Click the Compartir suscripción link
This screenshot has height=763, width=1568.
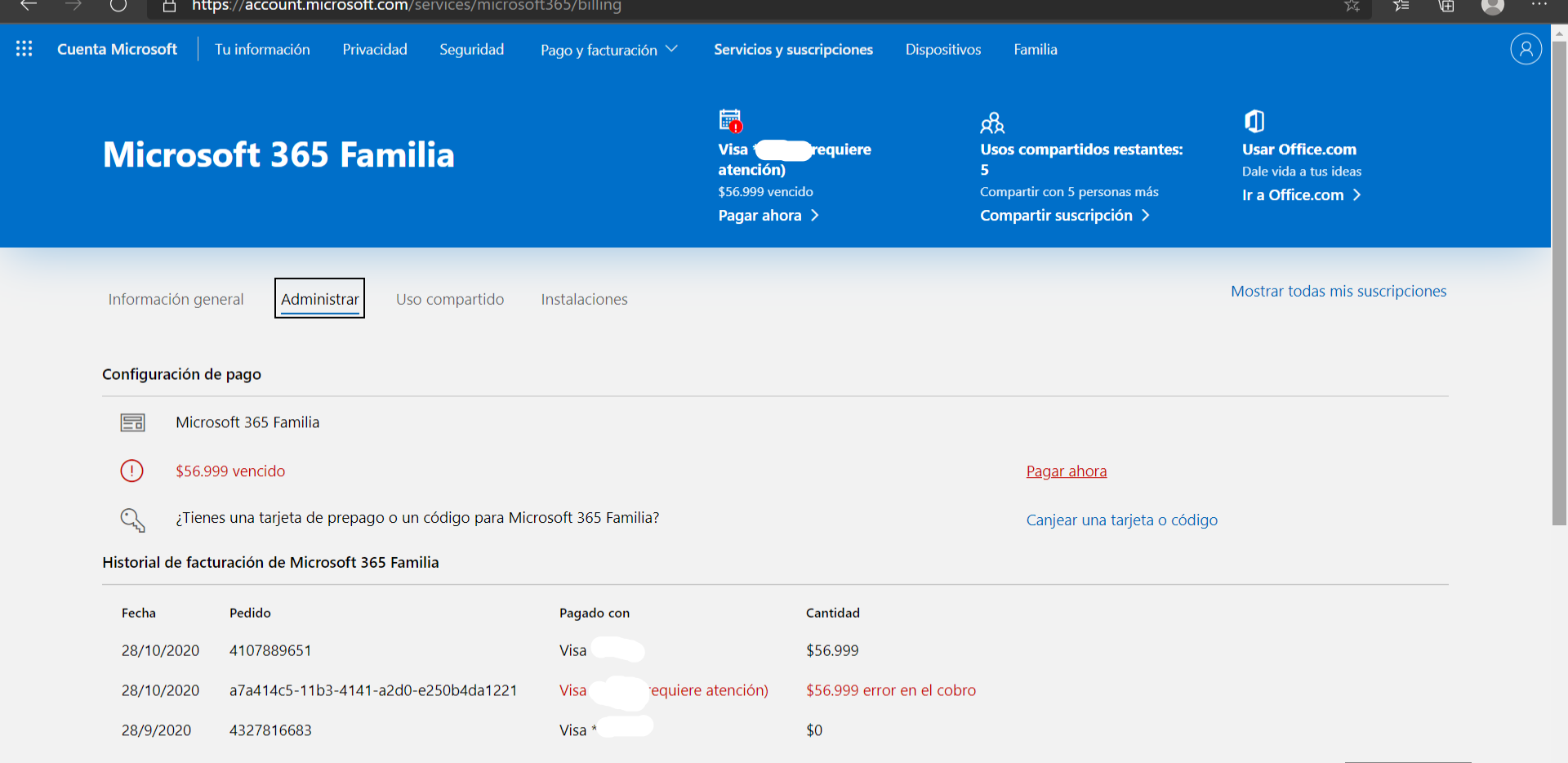tap(1056, 216)
